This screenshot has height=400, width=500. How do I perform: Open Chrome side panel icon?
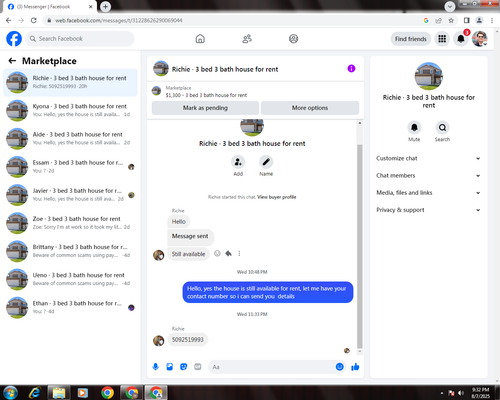[467, 20]
